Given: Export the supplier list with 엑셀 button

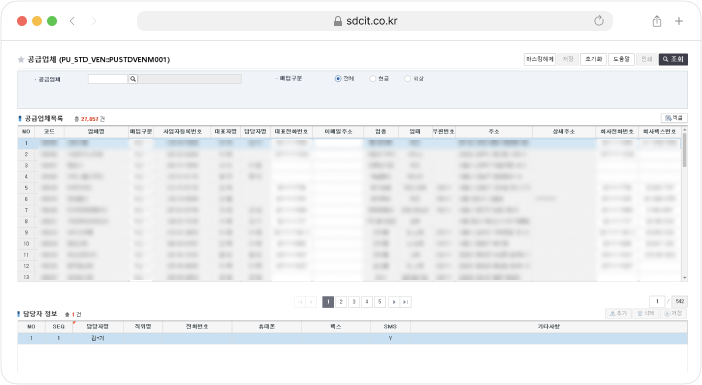Looking at the screenshot, I should pos(674,118).
